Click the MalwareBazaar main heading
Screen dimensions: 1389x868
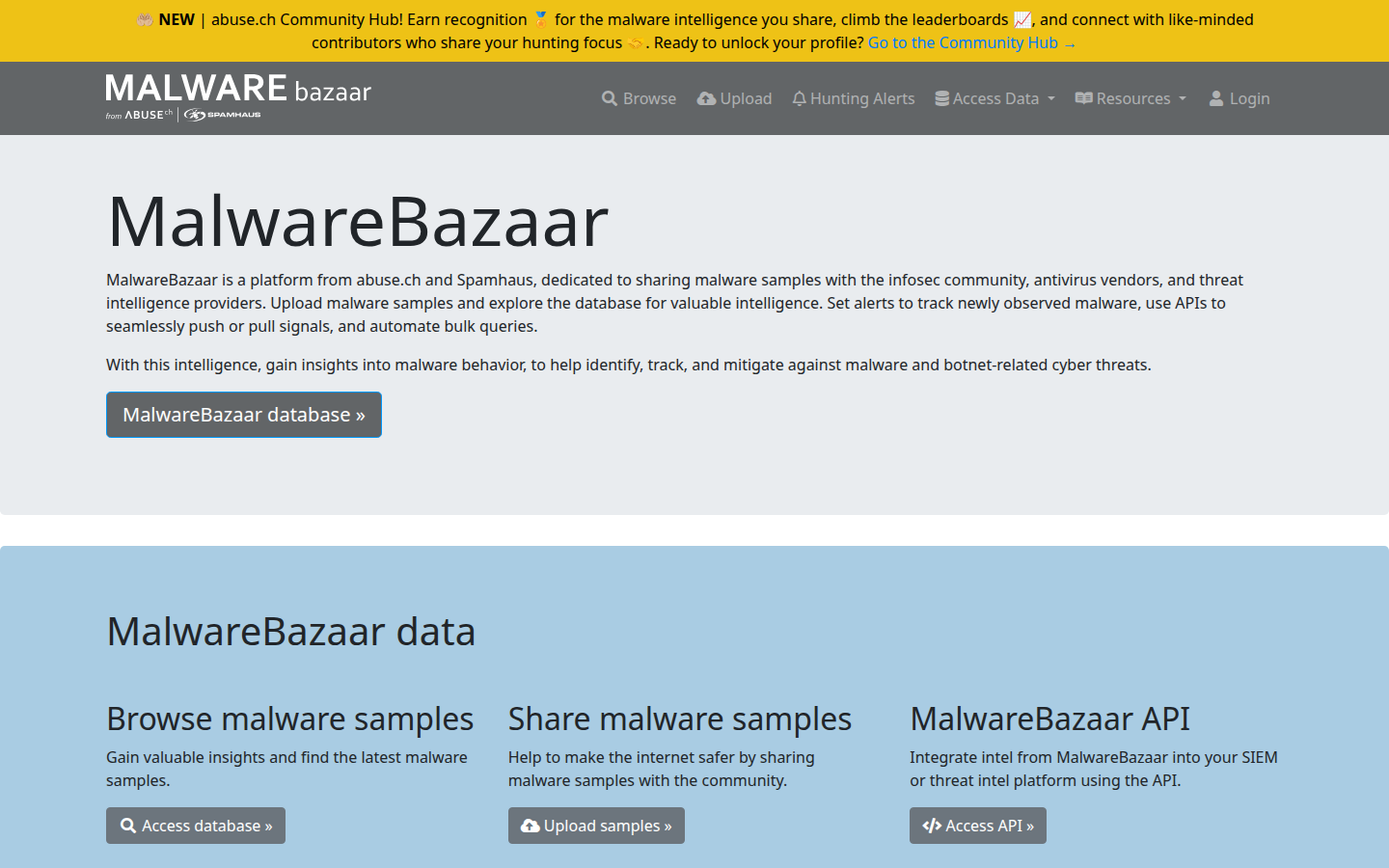(358, 221)
